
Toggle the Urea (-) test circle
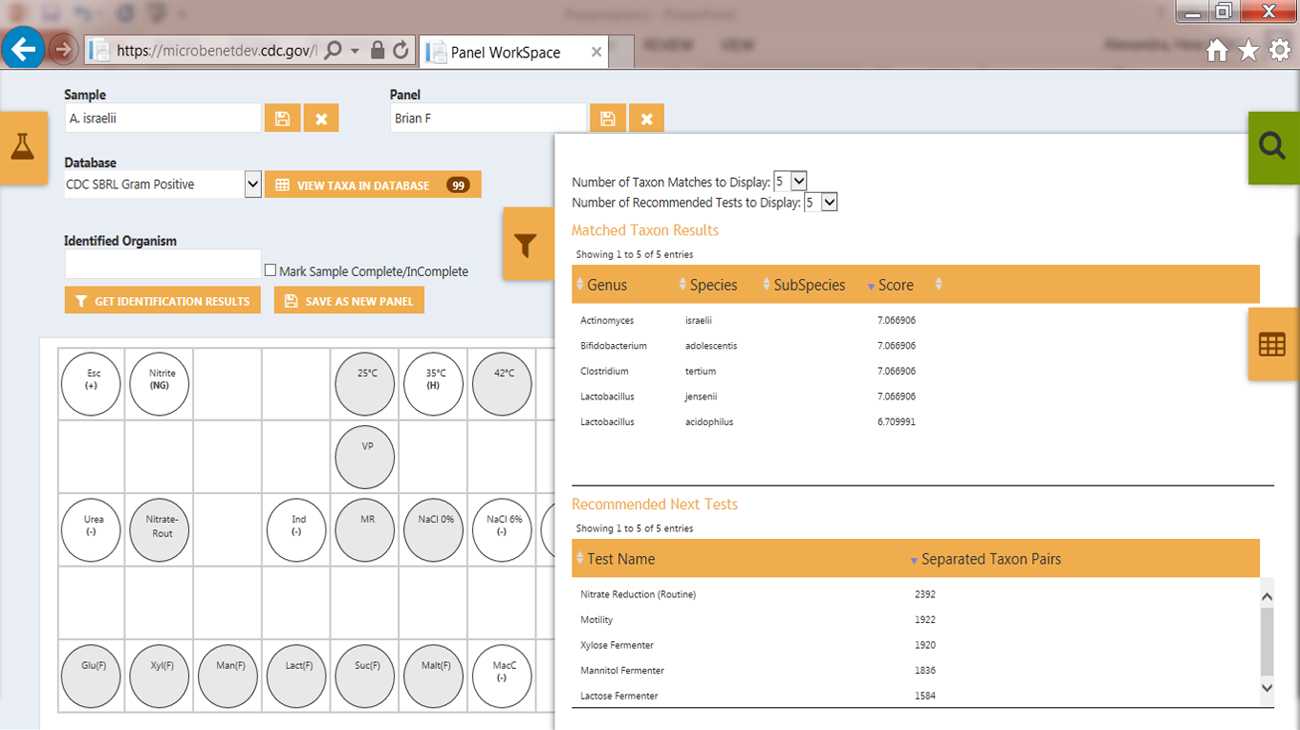point(91,529)
